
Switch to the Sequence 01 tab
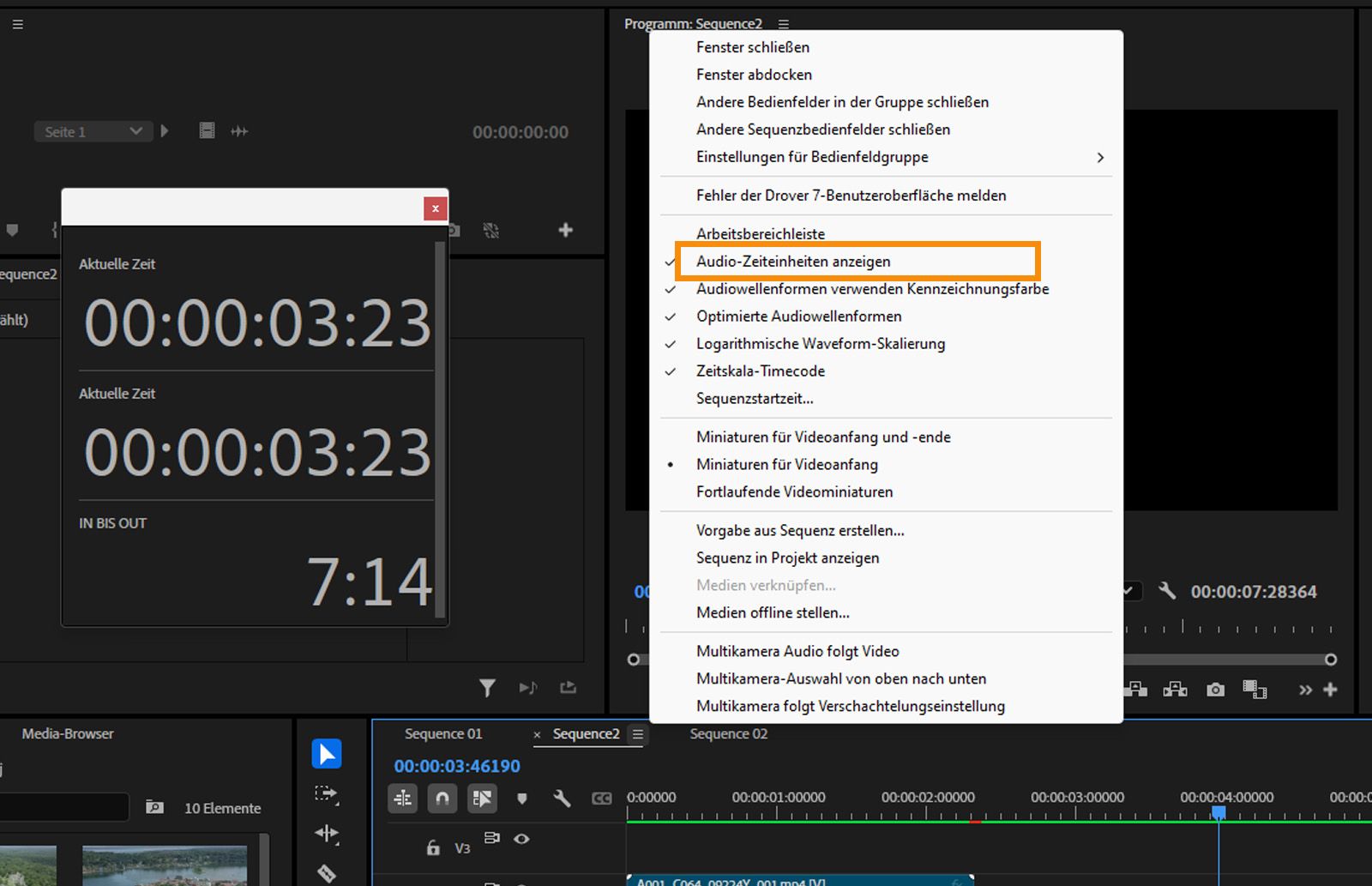tap(443, 734)
